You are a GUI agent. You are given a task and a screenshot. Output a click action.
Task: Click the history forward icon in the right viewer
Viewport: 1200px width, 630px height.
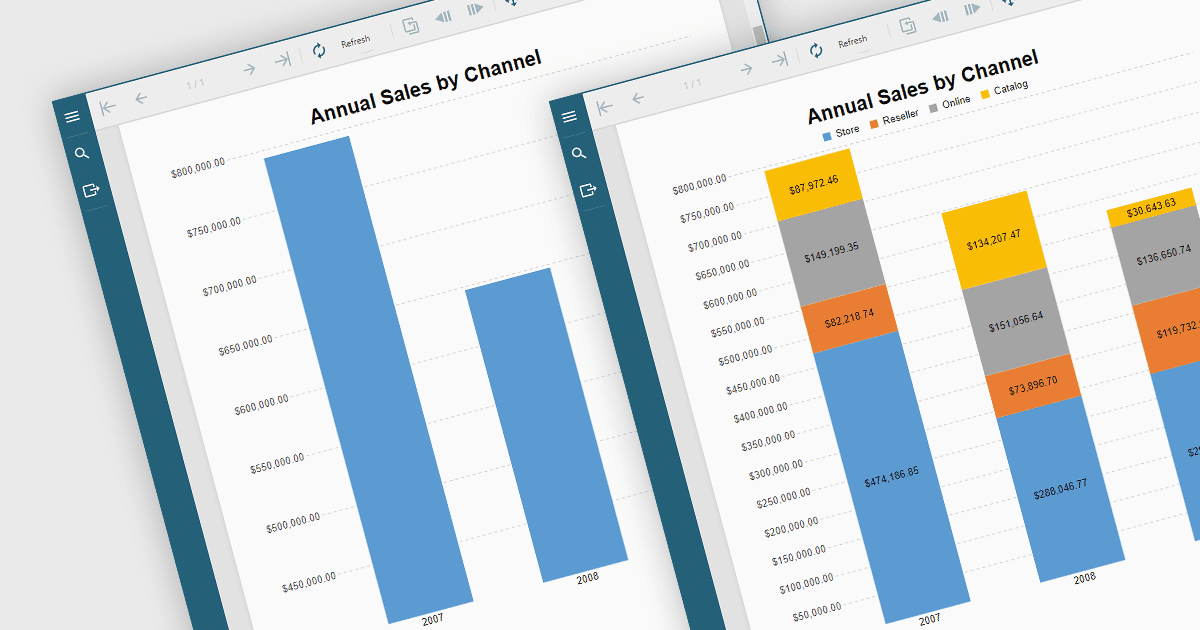(x=972, y=9)
